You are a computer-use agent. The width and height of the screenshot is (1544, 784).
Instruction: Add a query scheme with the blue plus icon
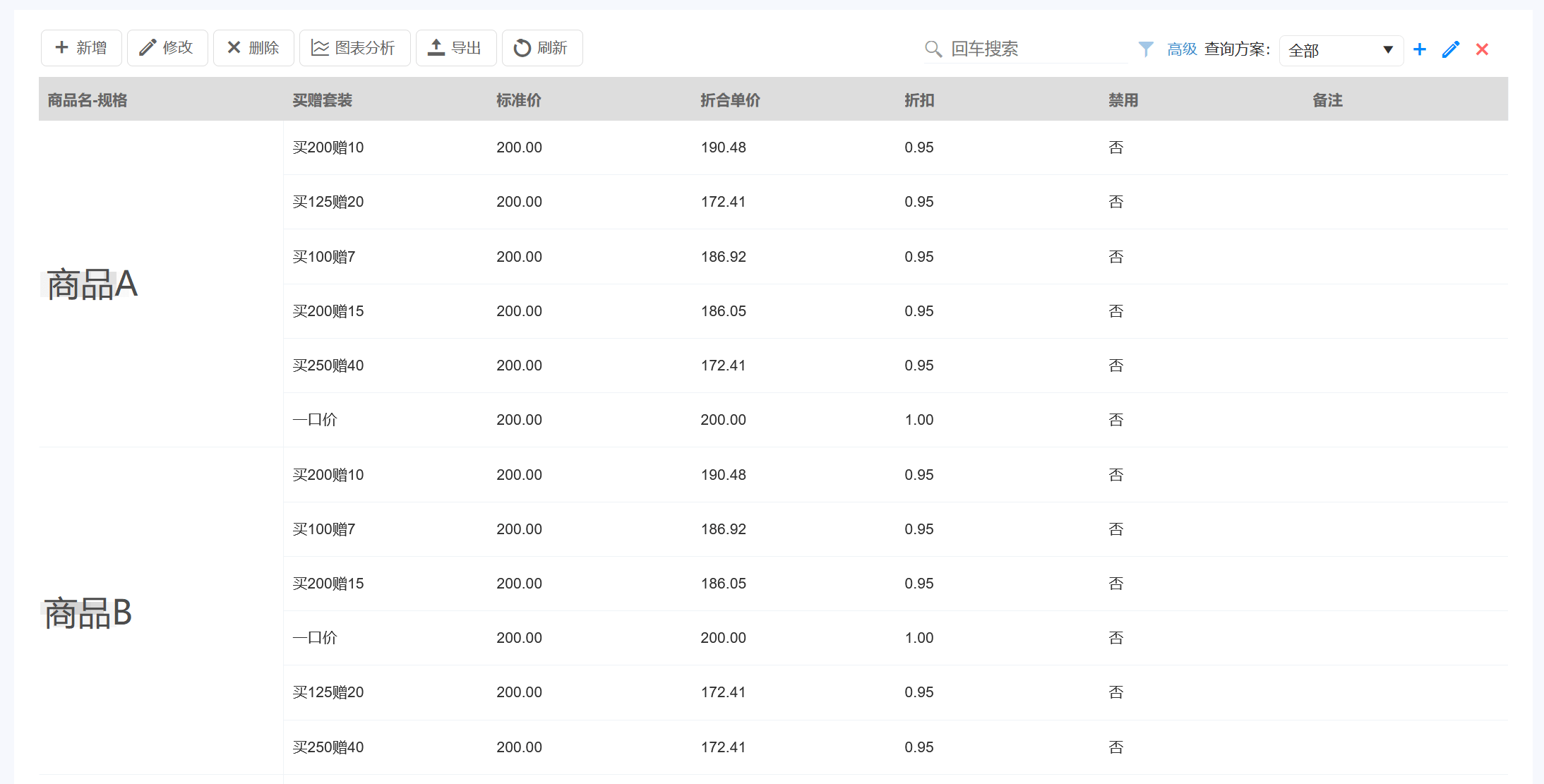tap(1420, 49)
